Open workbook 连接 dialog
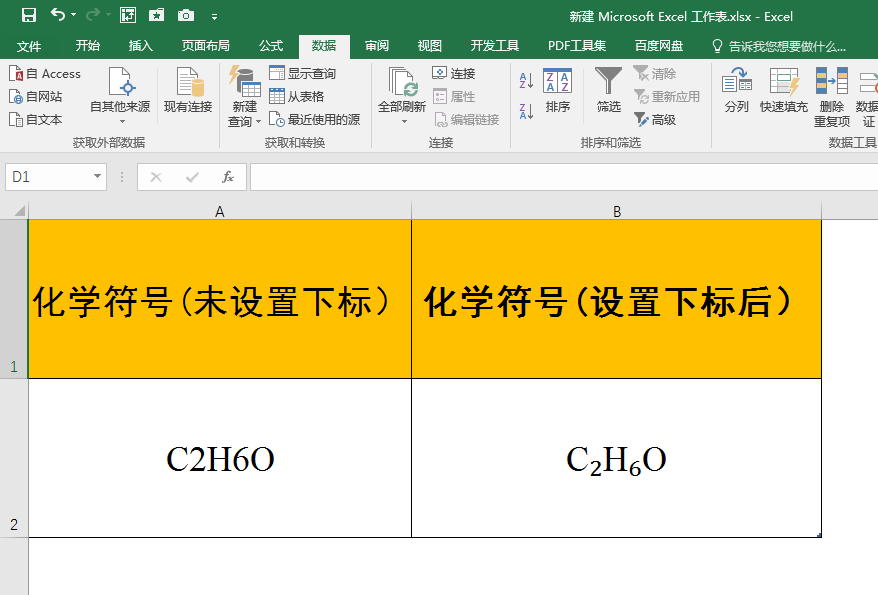878x595 pixels. click(x=454, y=73)
